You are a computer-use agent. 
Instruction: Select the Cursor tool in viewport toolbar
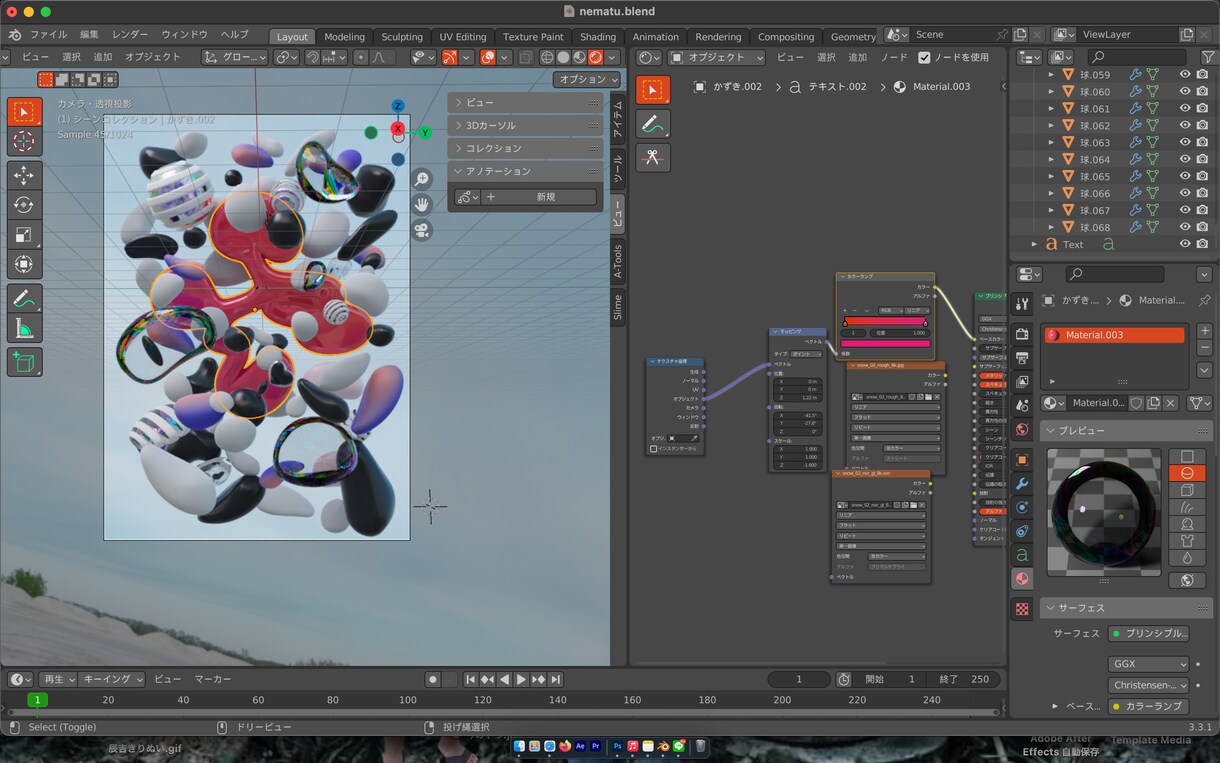[24, 141]
